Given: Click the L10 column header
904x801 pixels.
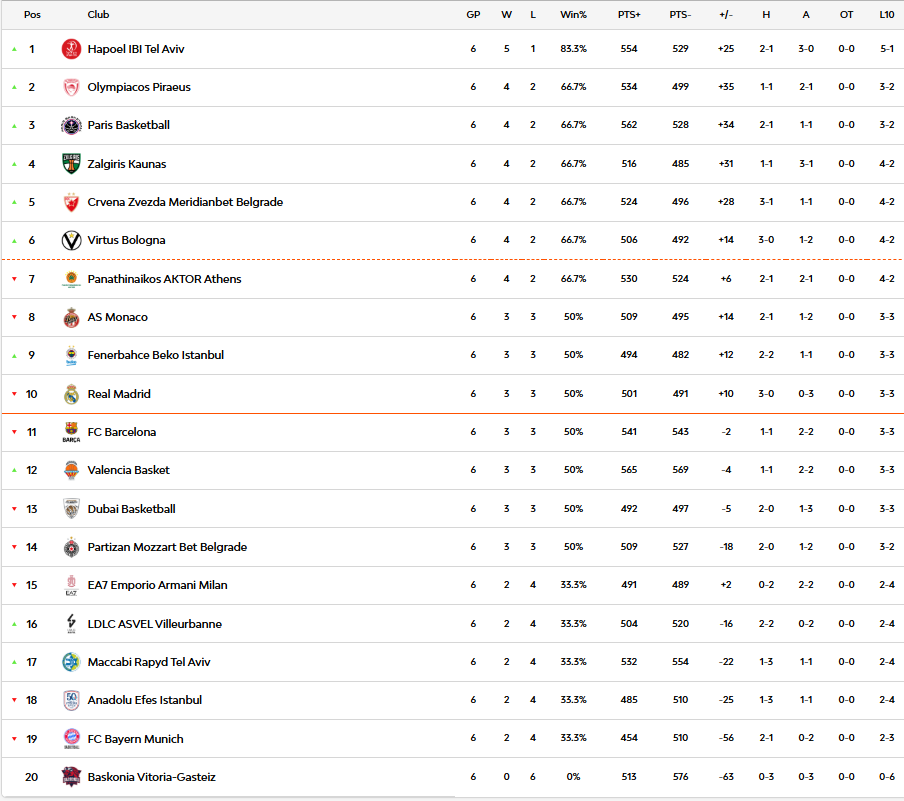Looking at the screenshot, I should [x=886, y=15].
